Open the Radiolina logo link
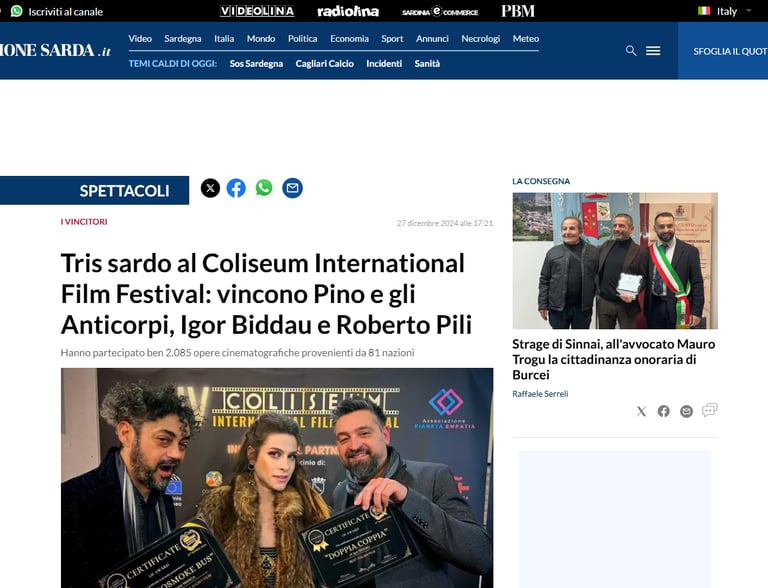 (348, 11)
